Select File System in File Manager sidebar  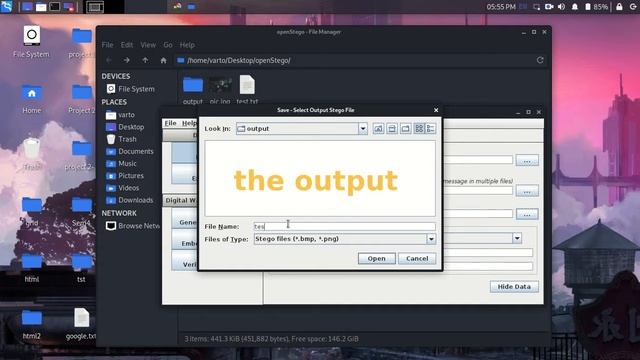point(130,89)
